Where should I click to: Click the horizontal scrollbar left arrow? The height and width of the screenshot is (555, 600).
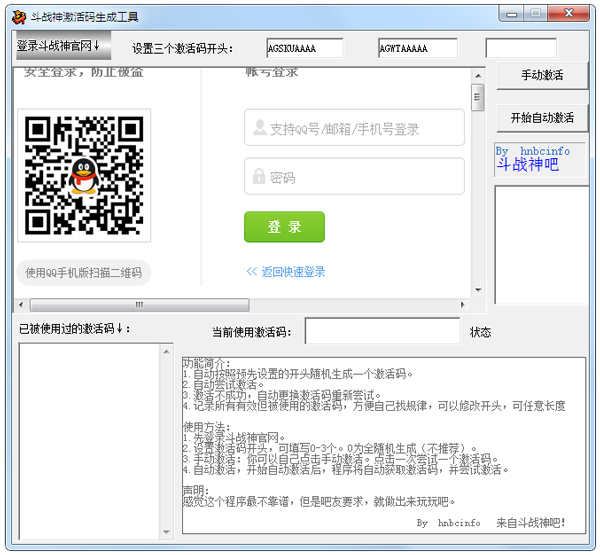21,304
